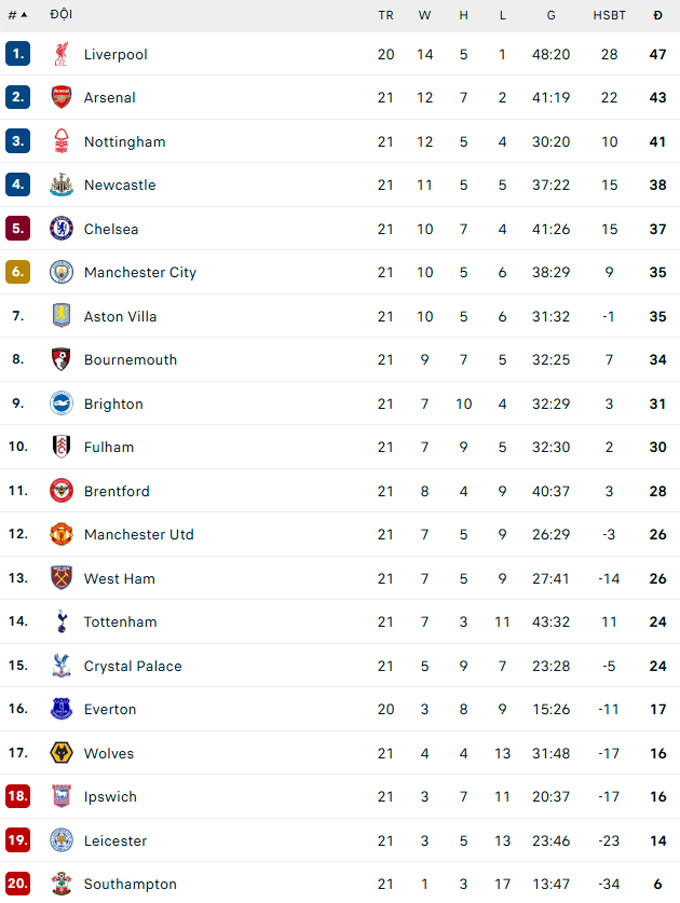The height and width of the screenshot is (903, 680).
Task: Select the Southampton club crest icon
Action: pyautogui.click(x=61, y=883)
